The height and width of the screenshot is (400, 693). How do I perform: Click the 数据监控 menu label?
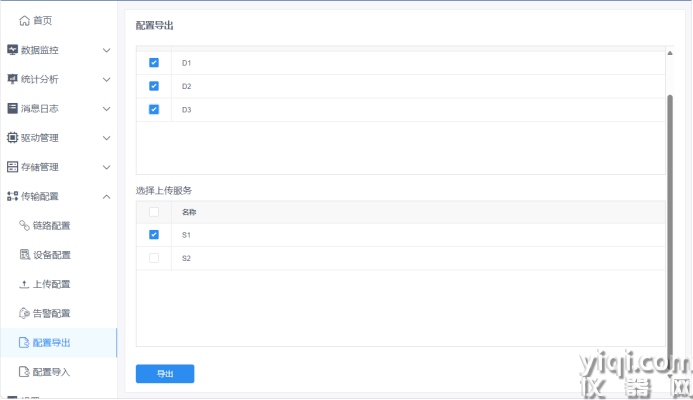(39, 50)
